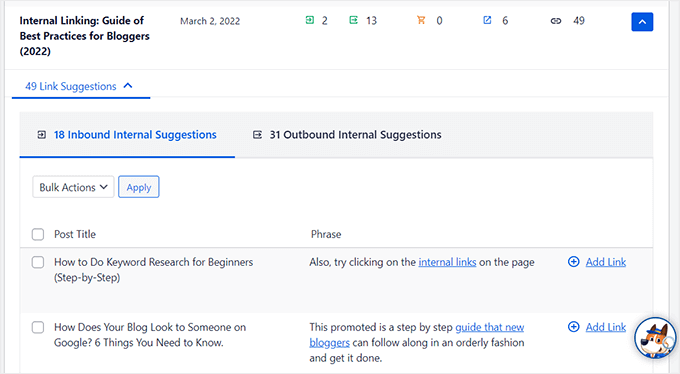Click the Apply button

tap(139, 187)
